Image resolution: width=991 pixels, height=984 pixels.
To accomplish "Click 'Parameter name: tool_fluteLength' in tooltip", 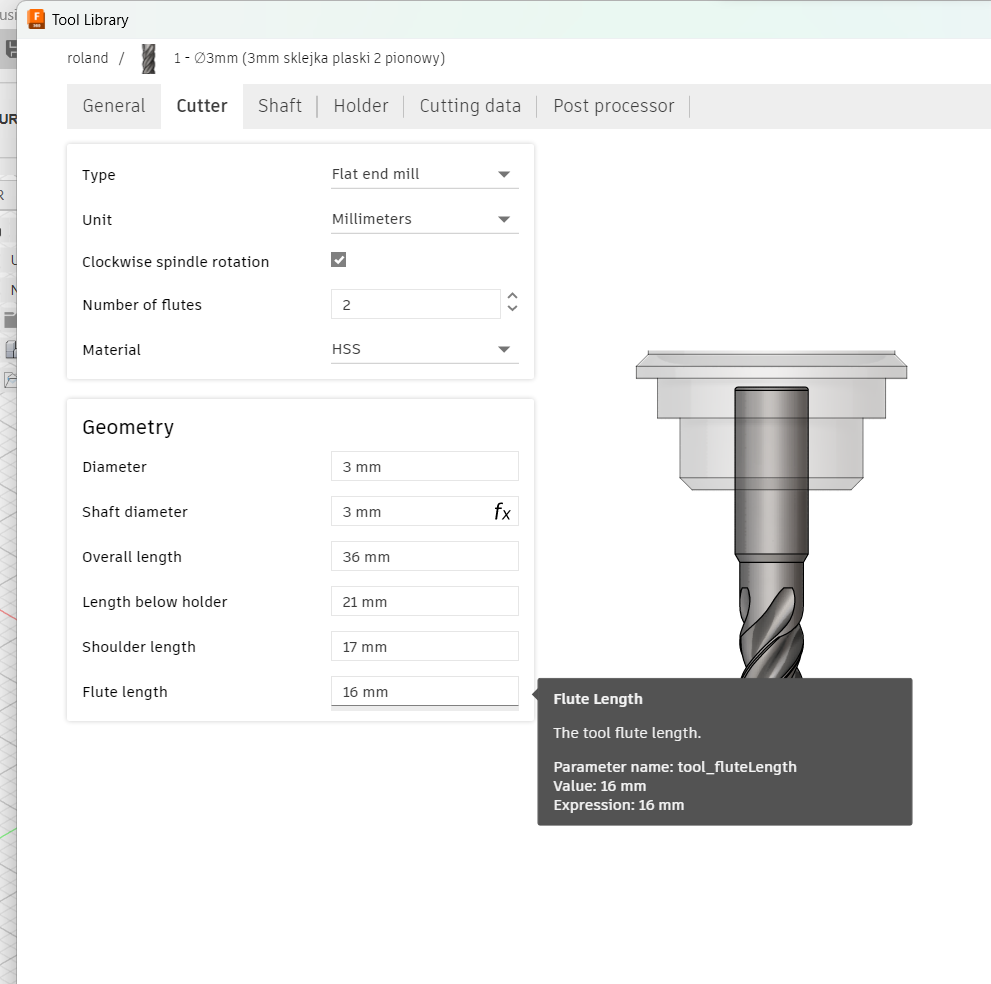I will tap(675, 767).
